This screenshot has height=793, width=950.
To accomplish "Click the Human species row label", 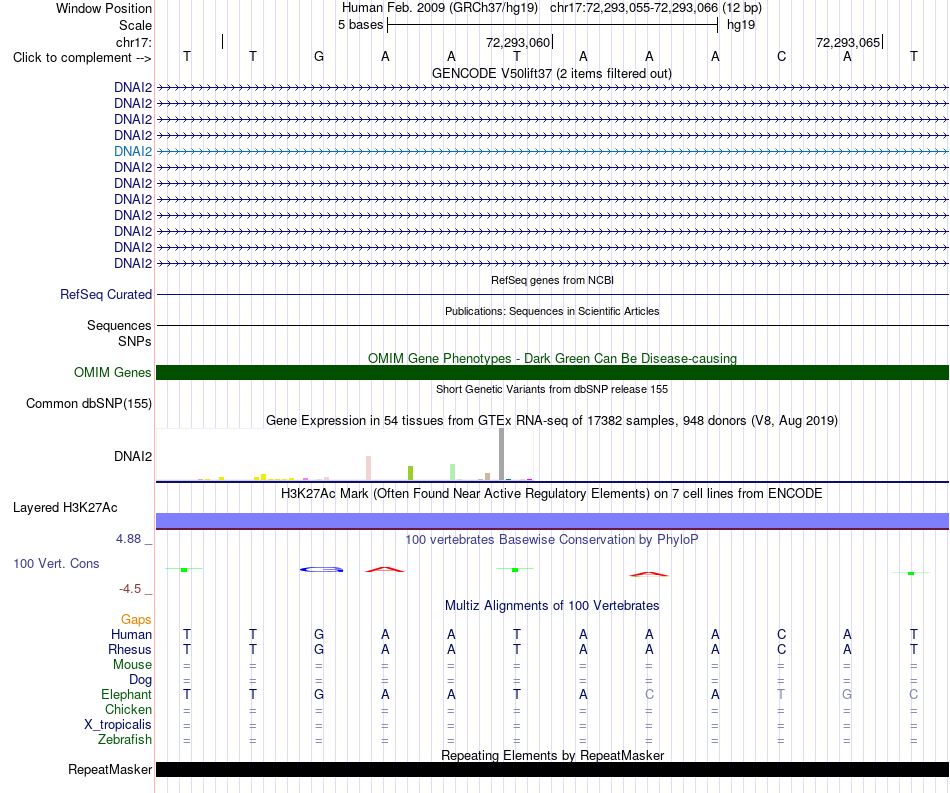I will [x=131, y=635].
